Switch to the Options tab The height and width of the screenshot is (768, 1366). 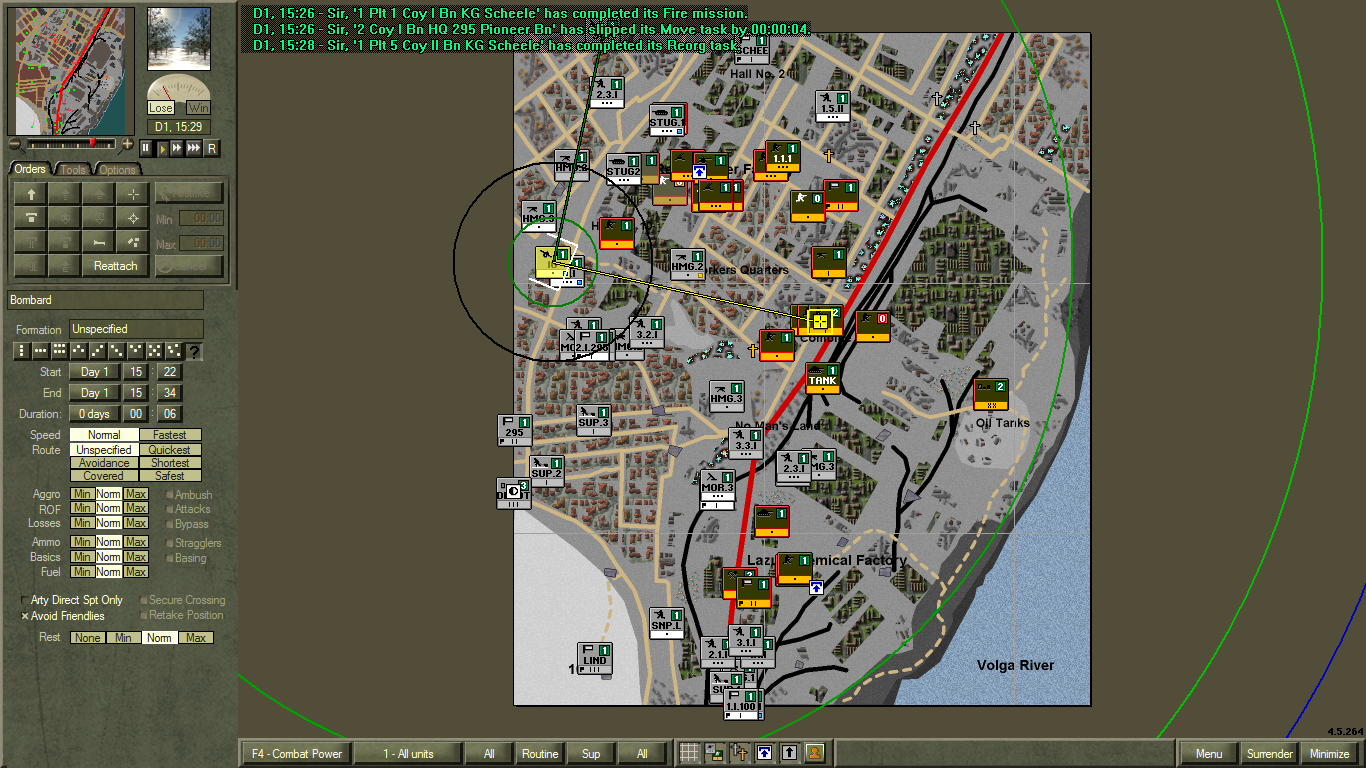point(117,169)
